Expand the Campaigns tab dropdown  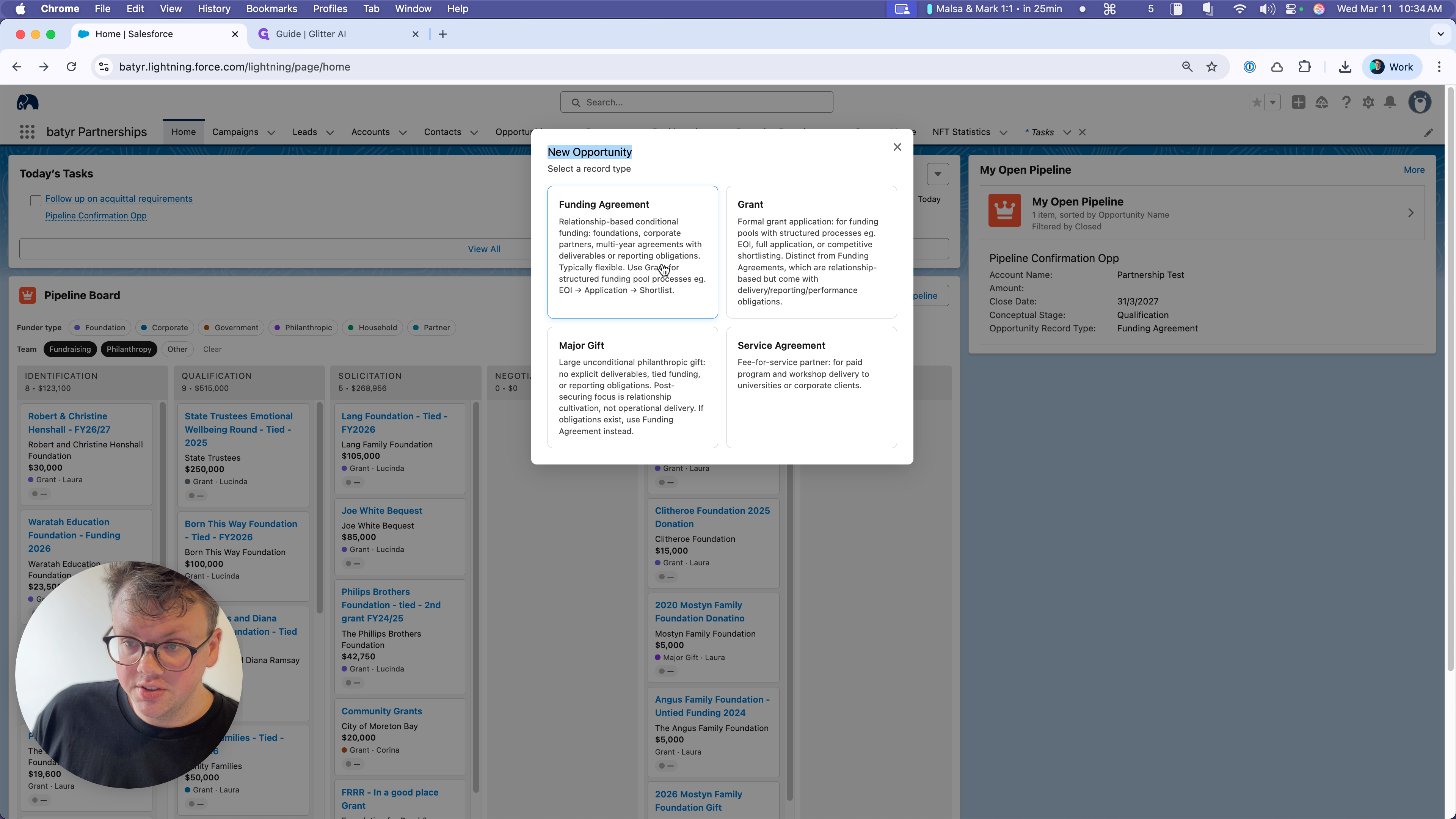click(x=271, y=133)
